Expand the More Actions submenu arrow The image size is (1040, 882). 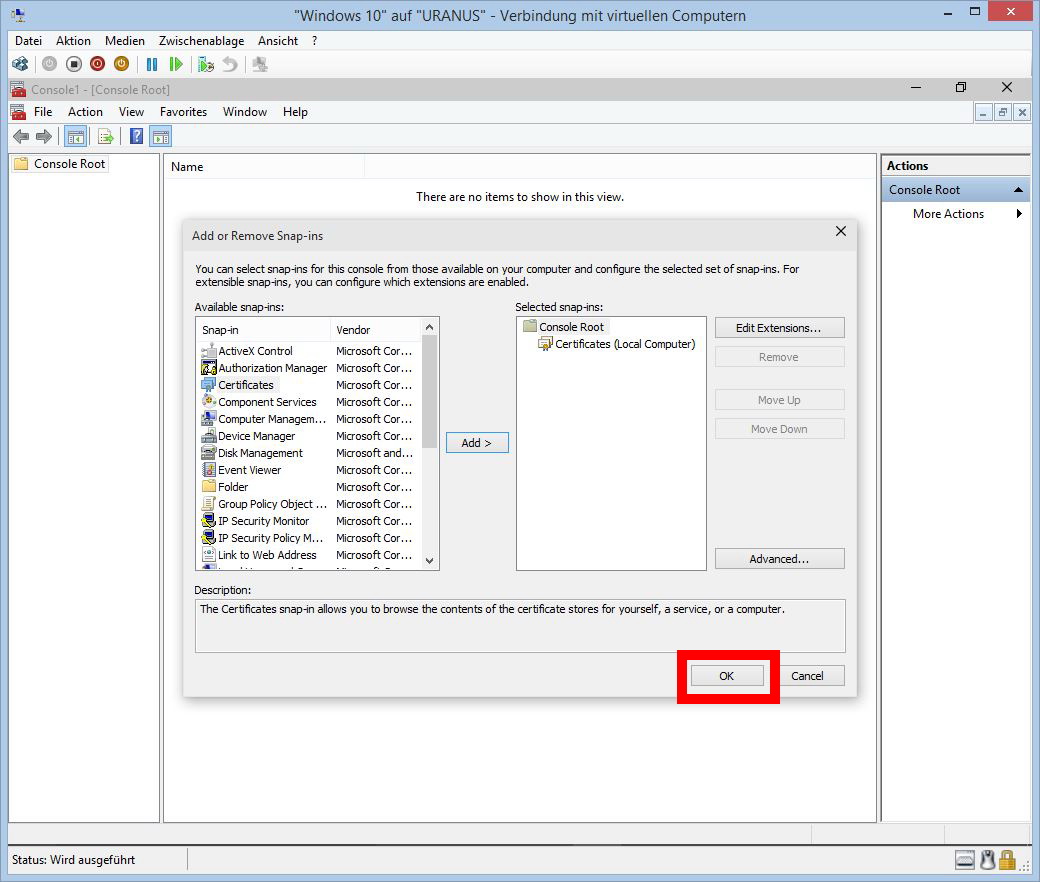point(1019,214)
